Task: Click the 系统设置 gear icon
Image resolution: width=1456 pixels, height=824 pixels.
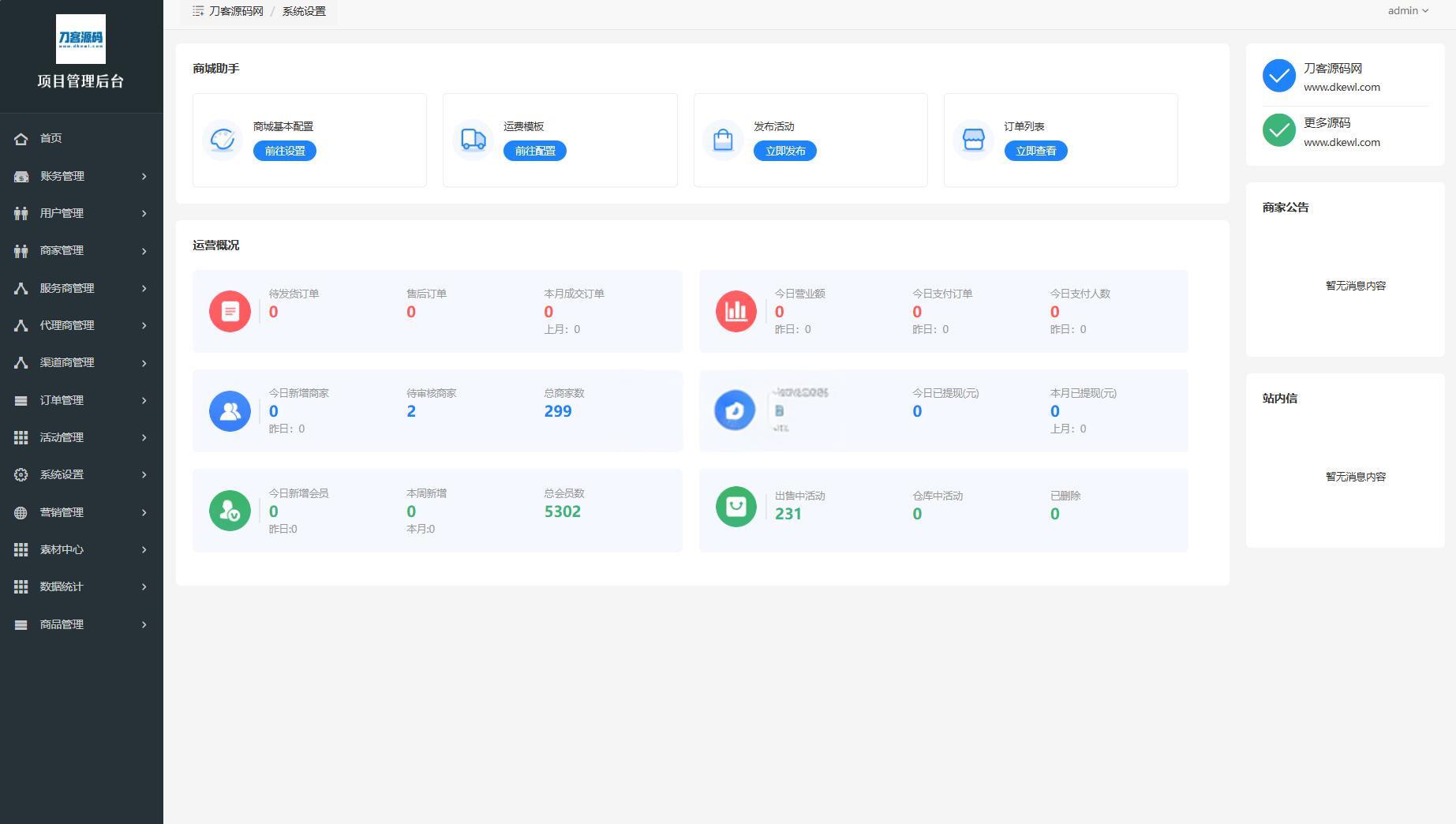Action: [21, 474]
